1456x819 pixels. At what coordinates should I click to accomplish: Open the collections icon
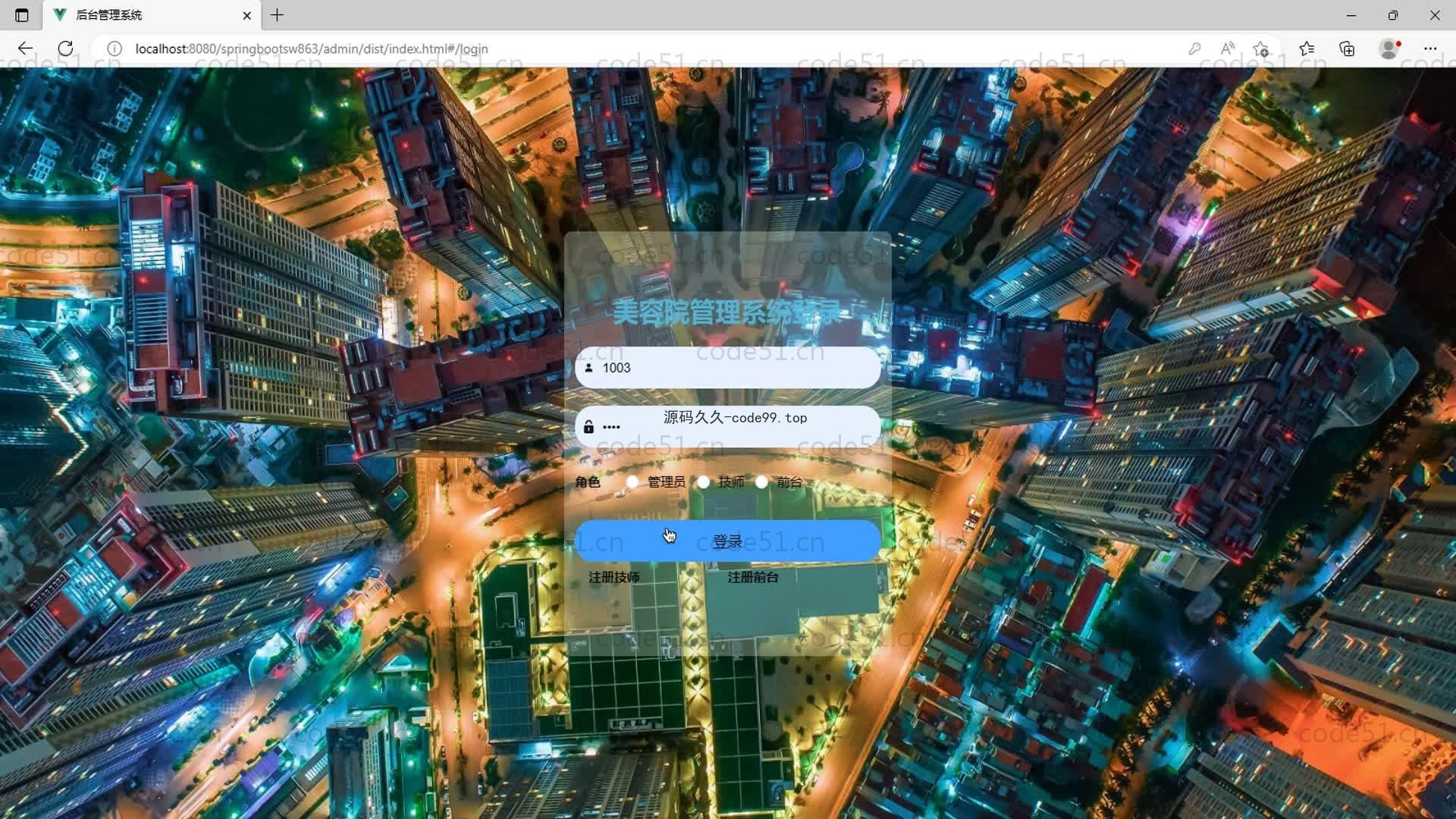1347,49
